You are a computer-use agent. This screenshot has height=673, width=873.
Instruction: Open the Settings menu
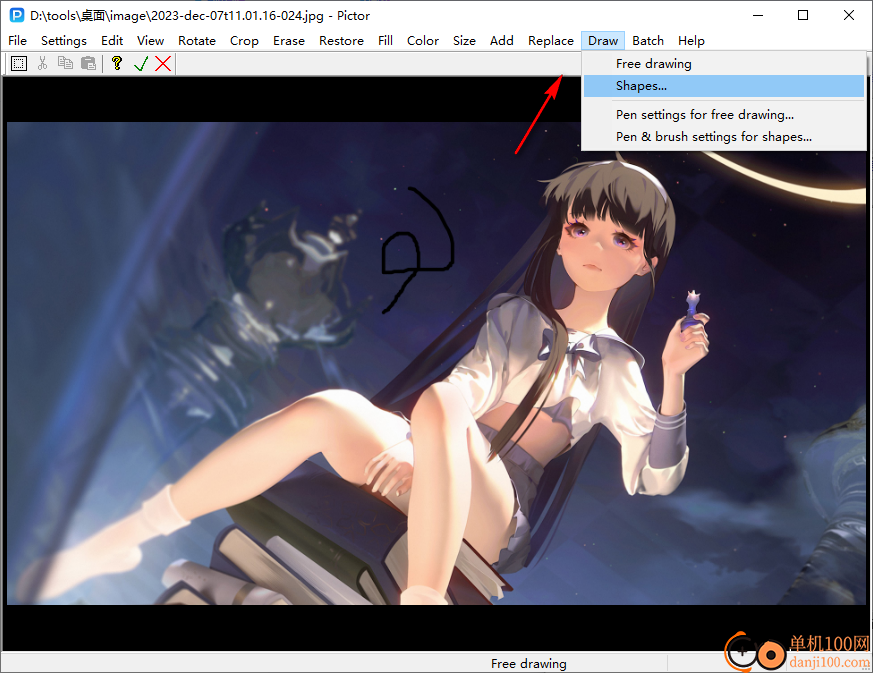point(63,41)
